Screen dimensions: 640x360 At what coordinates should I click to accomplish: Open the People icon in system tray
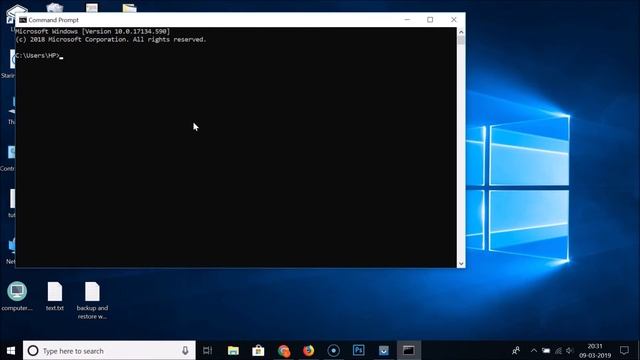coord(516,351)
